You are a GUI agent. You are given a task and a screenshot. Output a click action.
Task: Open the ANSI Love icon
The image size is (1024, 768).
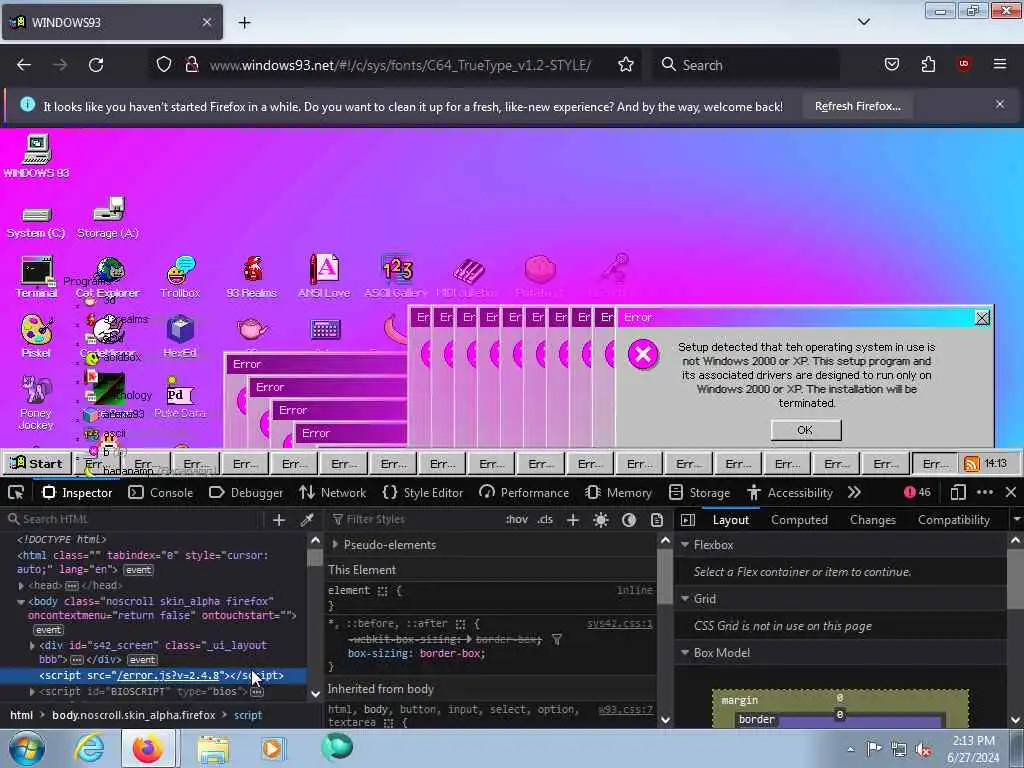[324, 278]
